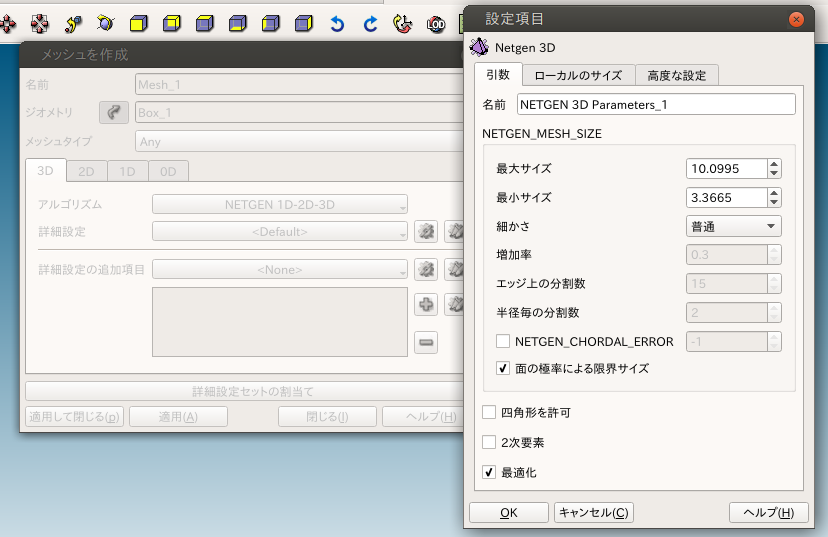828x537 pixels.
Task: Switch to 高度な設定 tab
Action: 676,76
